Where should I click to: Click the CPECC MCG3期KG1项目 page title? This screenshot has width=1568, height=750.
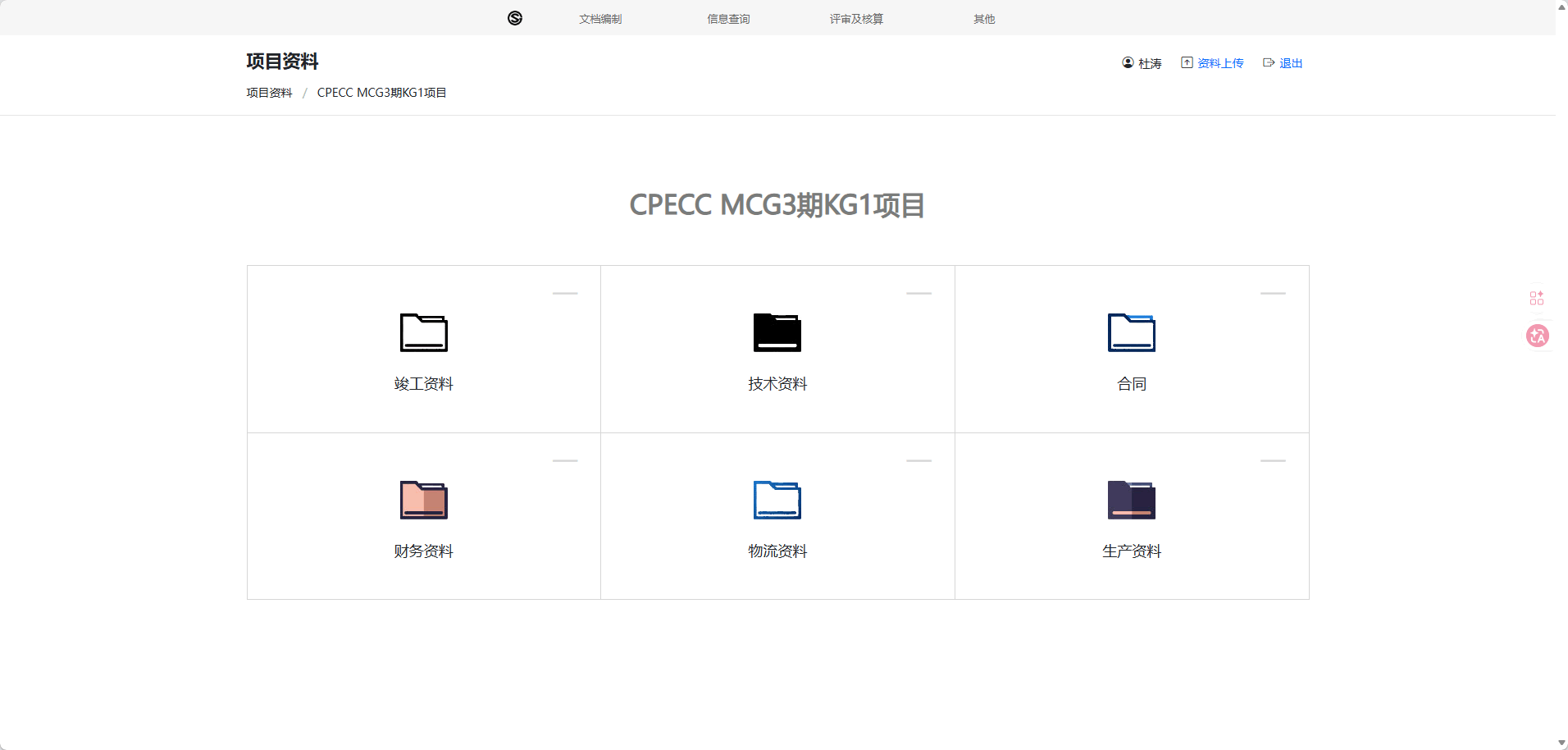[x=777, y=205]
